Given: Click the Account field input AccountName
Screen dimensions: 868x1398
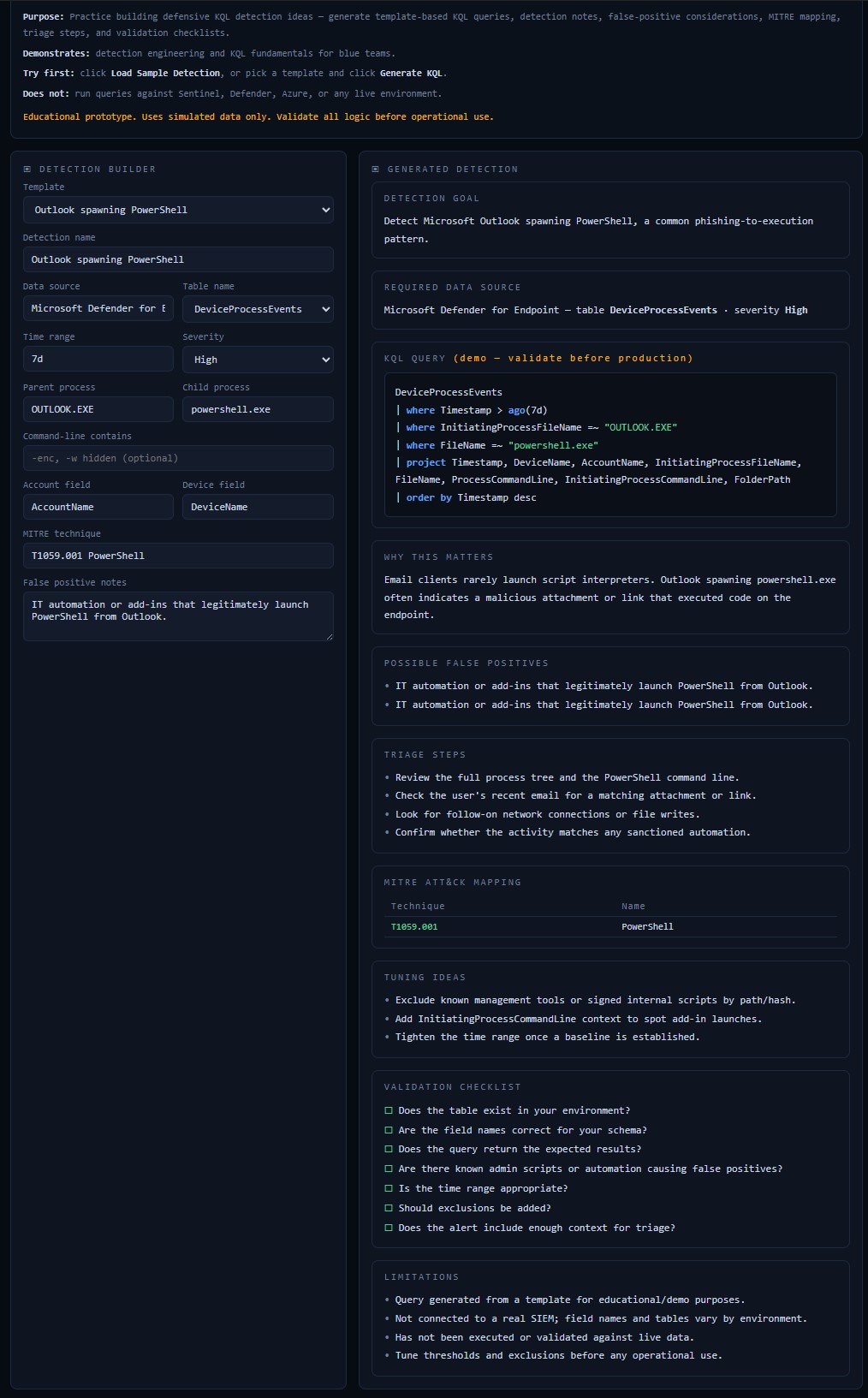Looking at the screenshot, I should coord(98,507).
